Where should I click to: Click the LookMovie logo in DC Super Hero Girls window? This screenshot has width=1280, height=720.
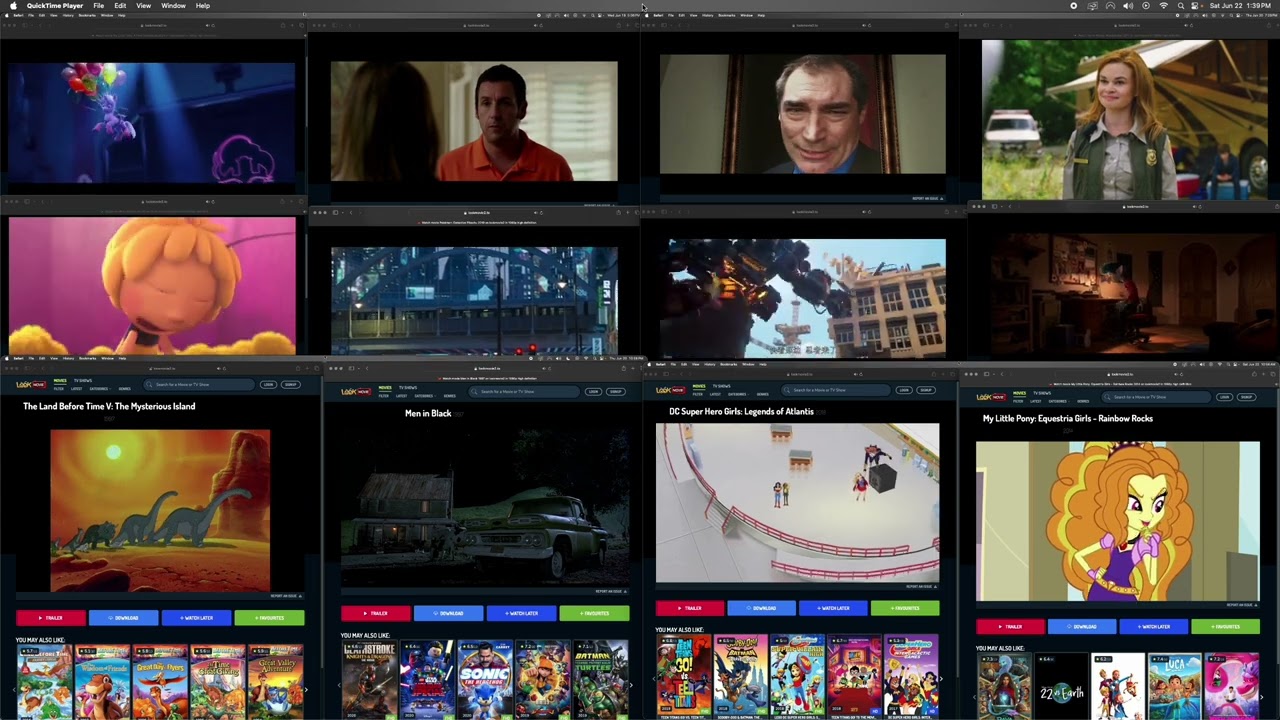tap(671, 389)
